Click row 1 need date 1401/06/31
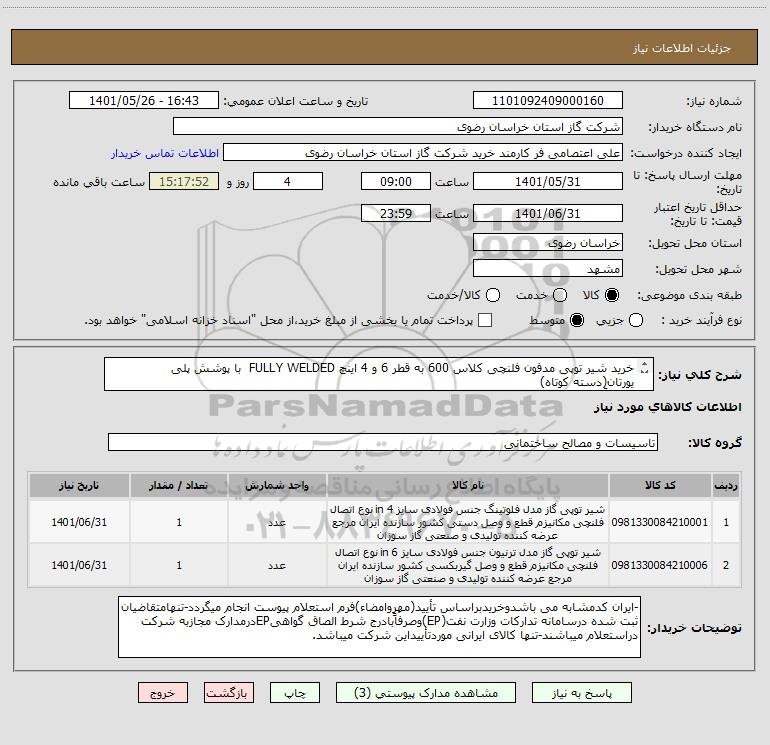The height and width of the screenshot is (745, 770). tap(79, 522)
